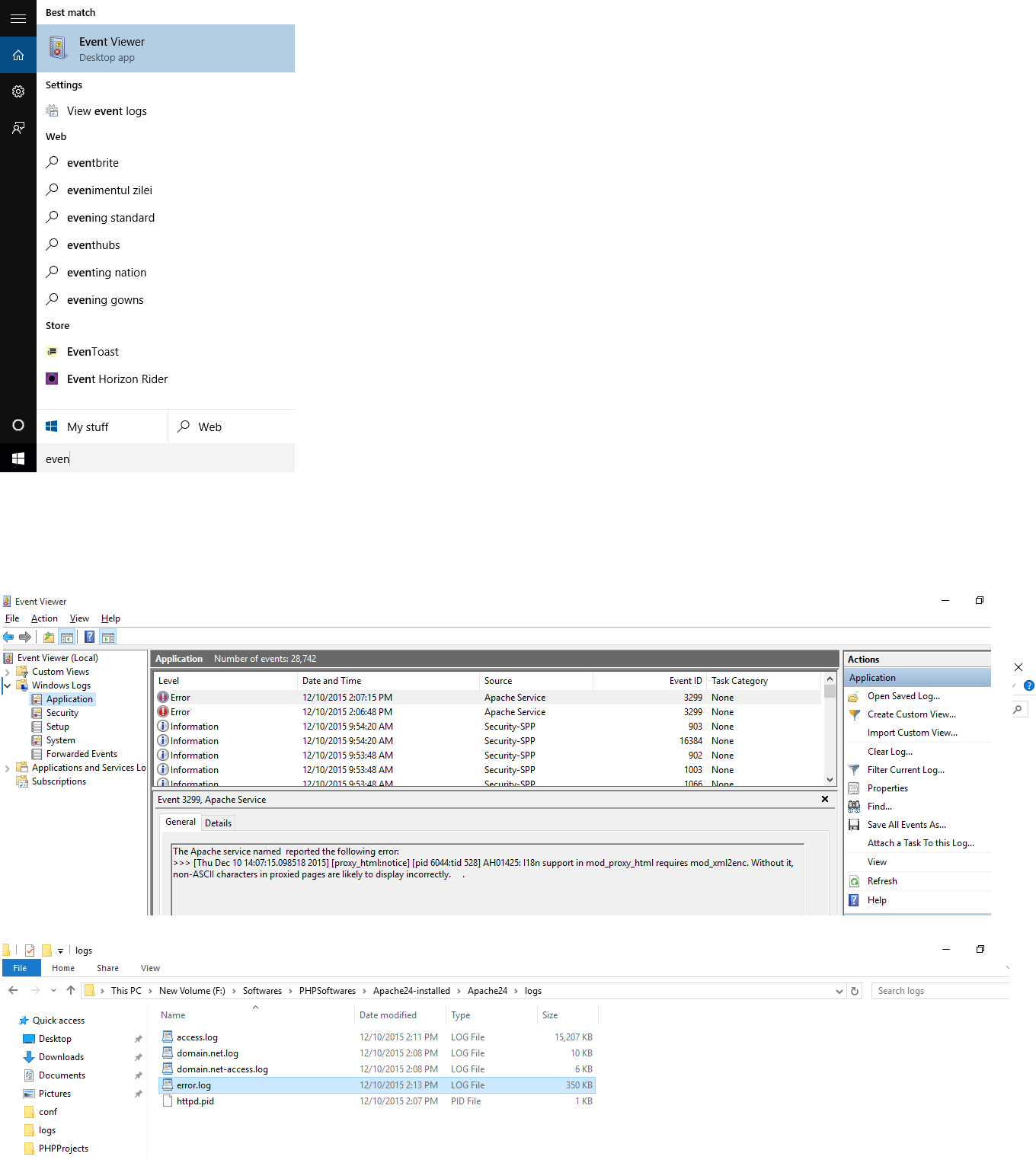The width and height of the screenshot is (1036, 1163).
Task: Expand Applications and Services Logs node
Action: coord(6,767)
